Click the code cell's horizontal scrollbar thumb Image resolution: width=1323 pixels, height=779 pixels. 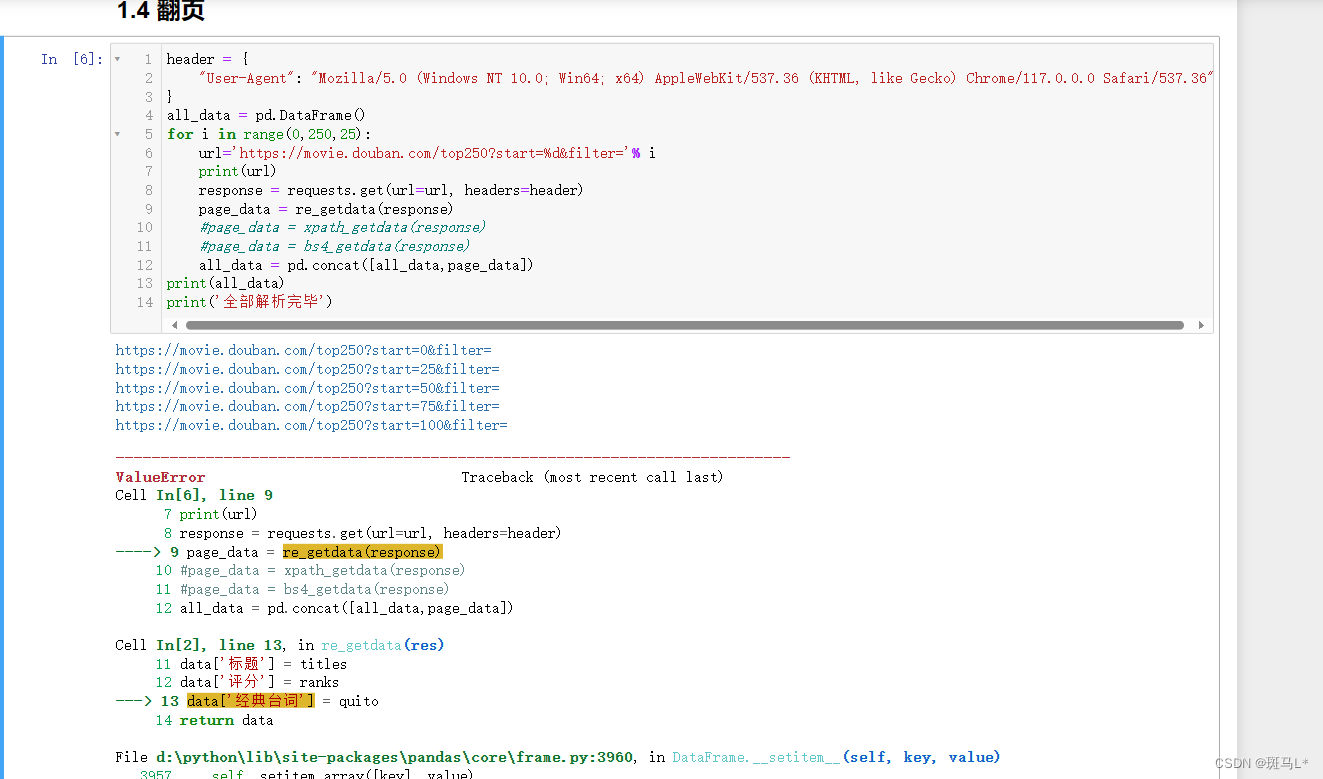pos(684,325)
